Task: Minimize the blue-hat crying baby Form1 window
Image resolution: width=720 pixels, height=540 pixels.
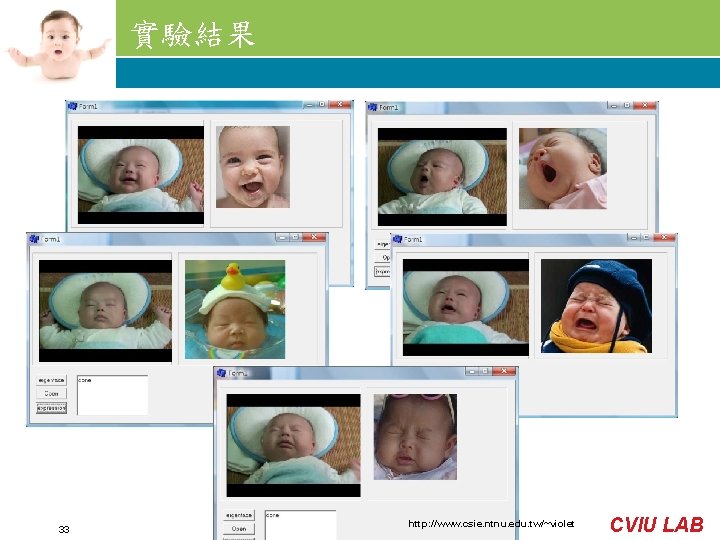Action: 634,237
